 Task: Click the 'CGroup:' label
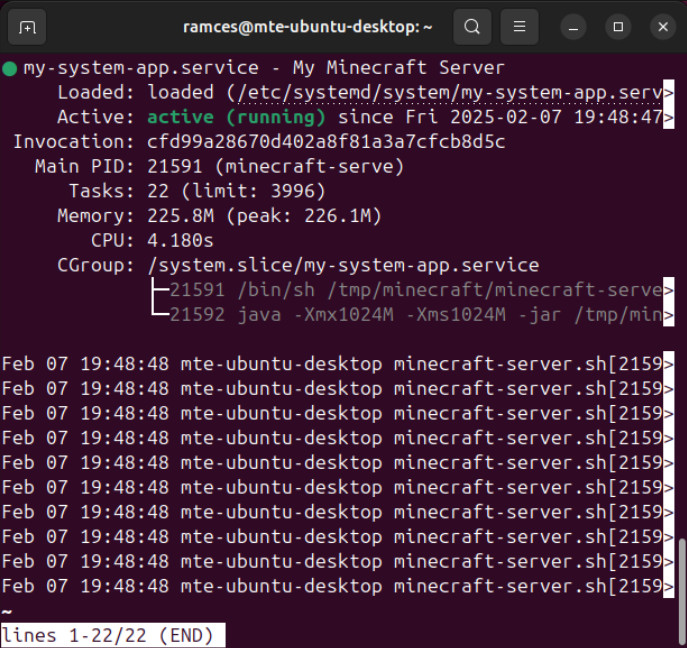[96, 266]
